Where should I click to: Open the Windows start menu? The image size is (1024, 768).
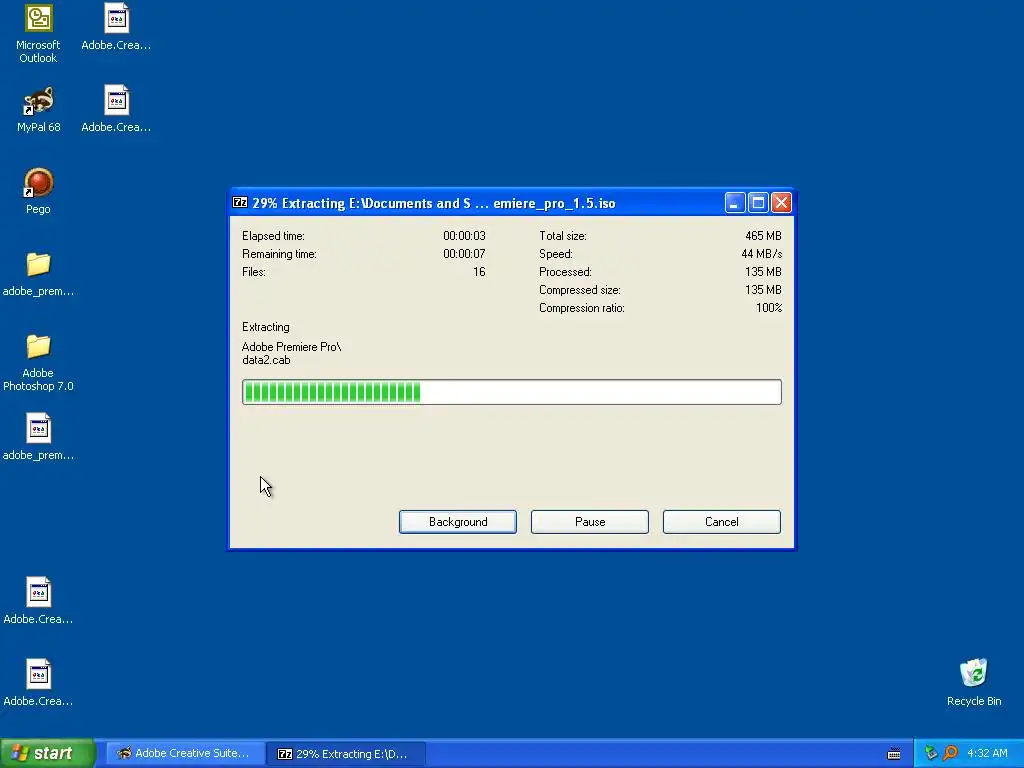(x=48, y=753)
